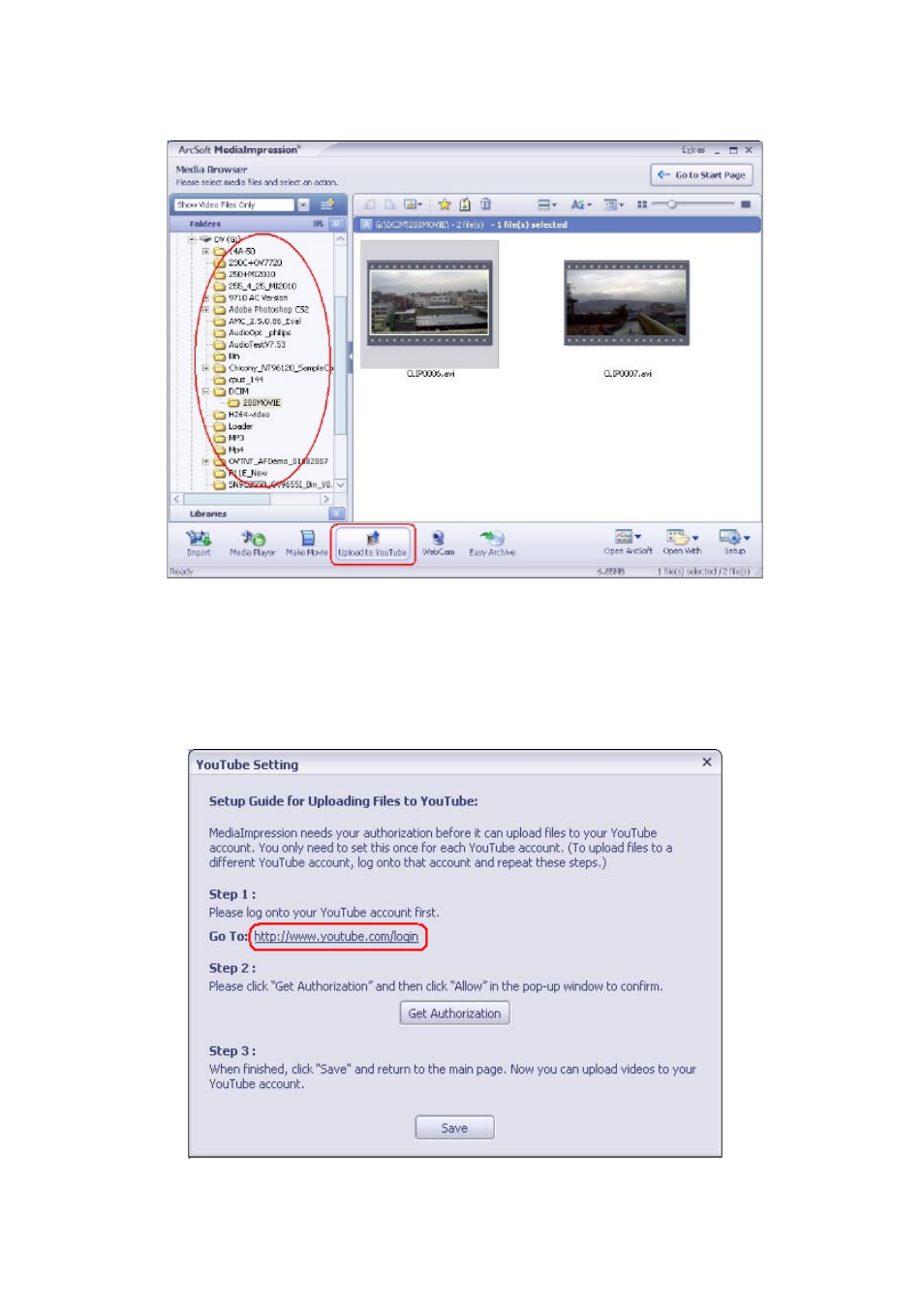Open the Open With dropdown
Viewport: 924px width, 1308px height.
click(x=682, y=542)
